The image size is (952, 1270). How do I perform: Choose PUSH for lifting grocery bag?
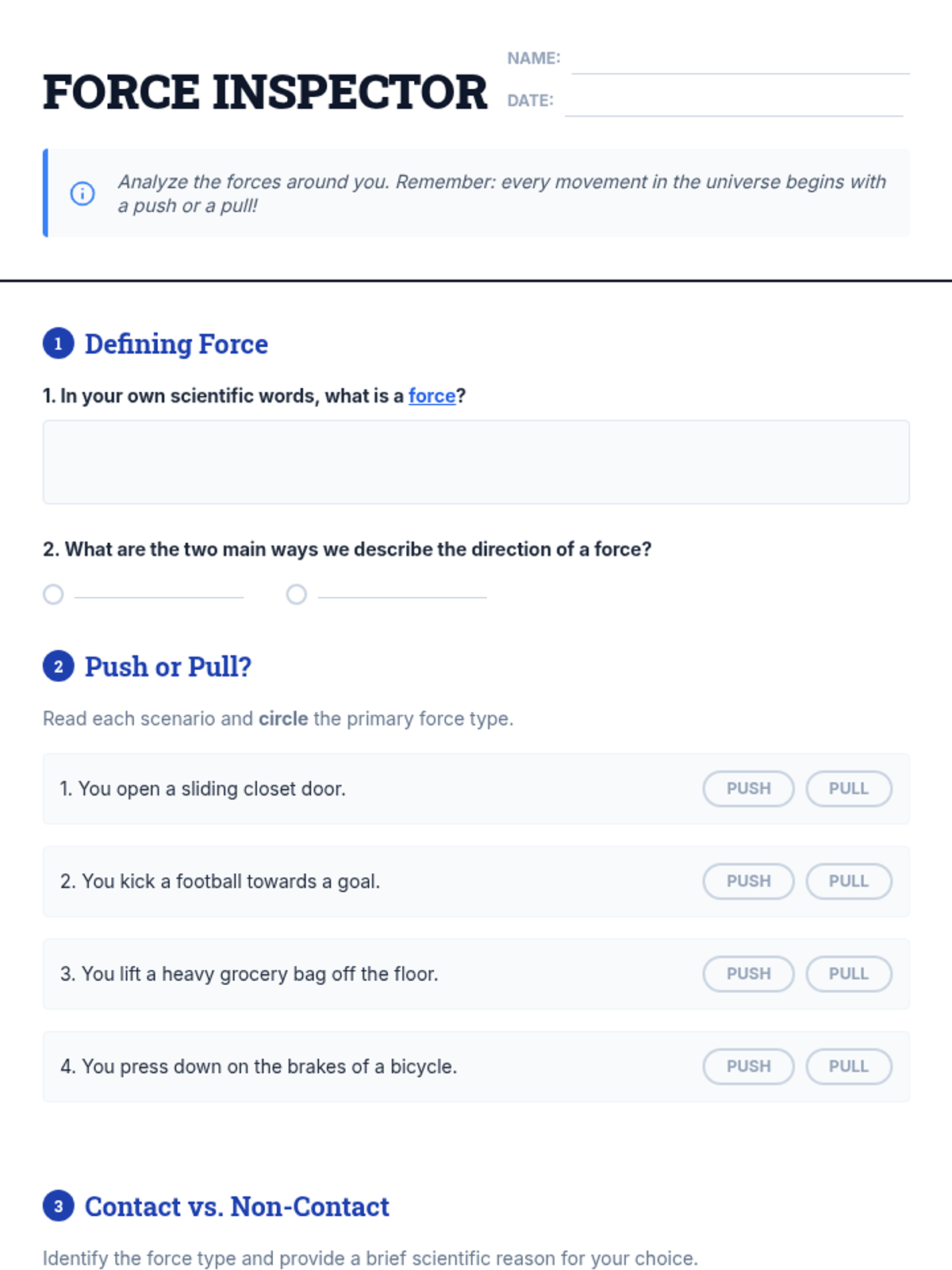pos(748,974)
